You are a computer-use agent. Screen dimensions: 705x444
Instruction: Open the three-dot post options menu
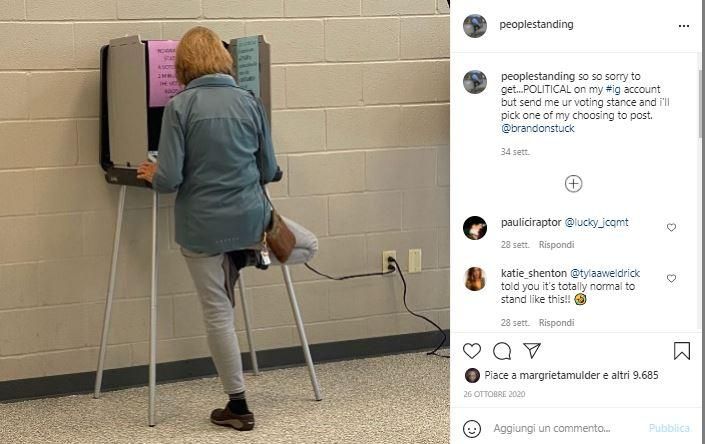[x=683, y=26]
